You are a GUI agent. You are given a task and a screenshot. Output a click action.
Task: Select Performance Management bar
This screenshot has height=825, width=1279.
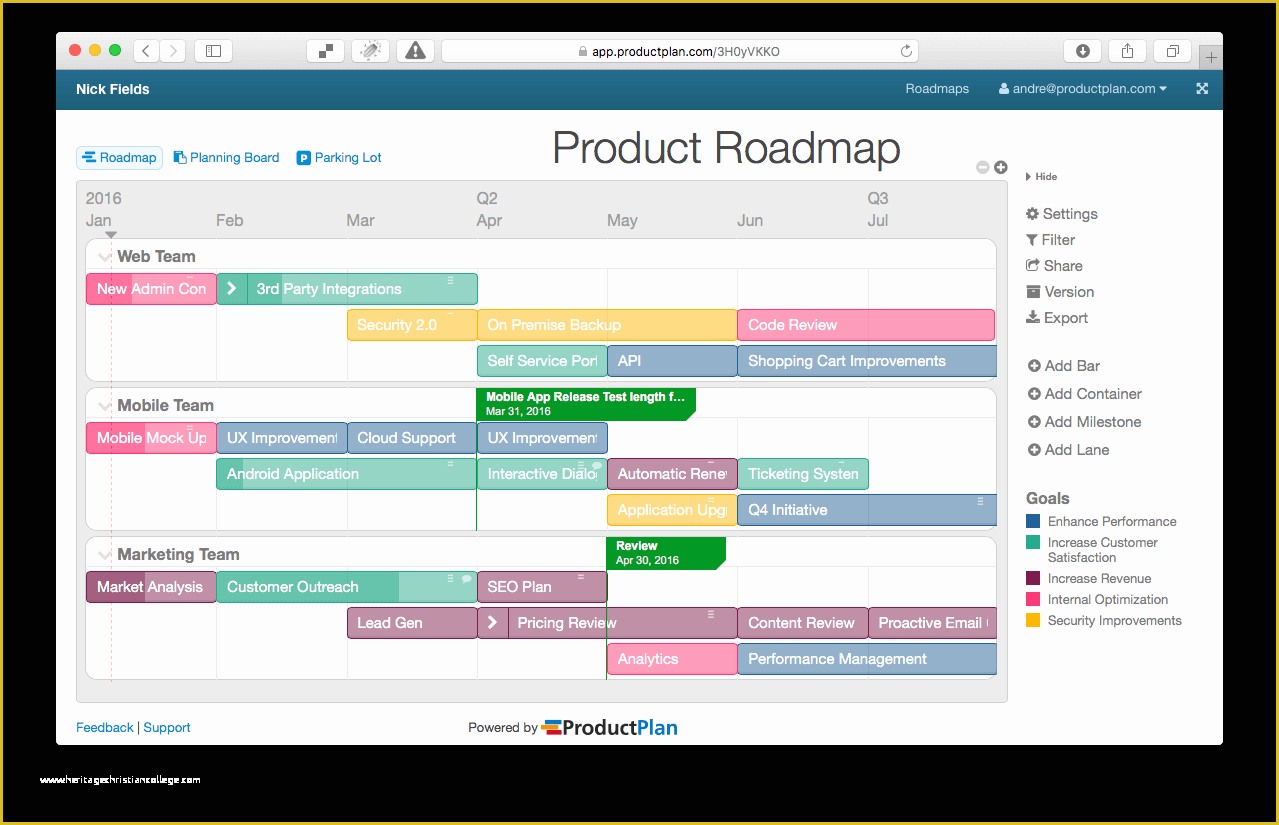tap(867, 659)
